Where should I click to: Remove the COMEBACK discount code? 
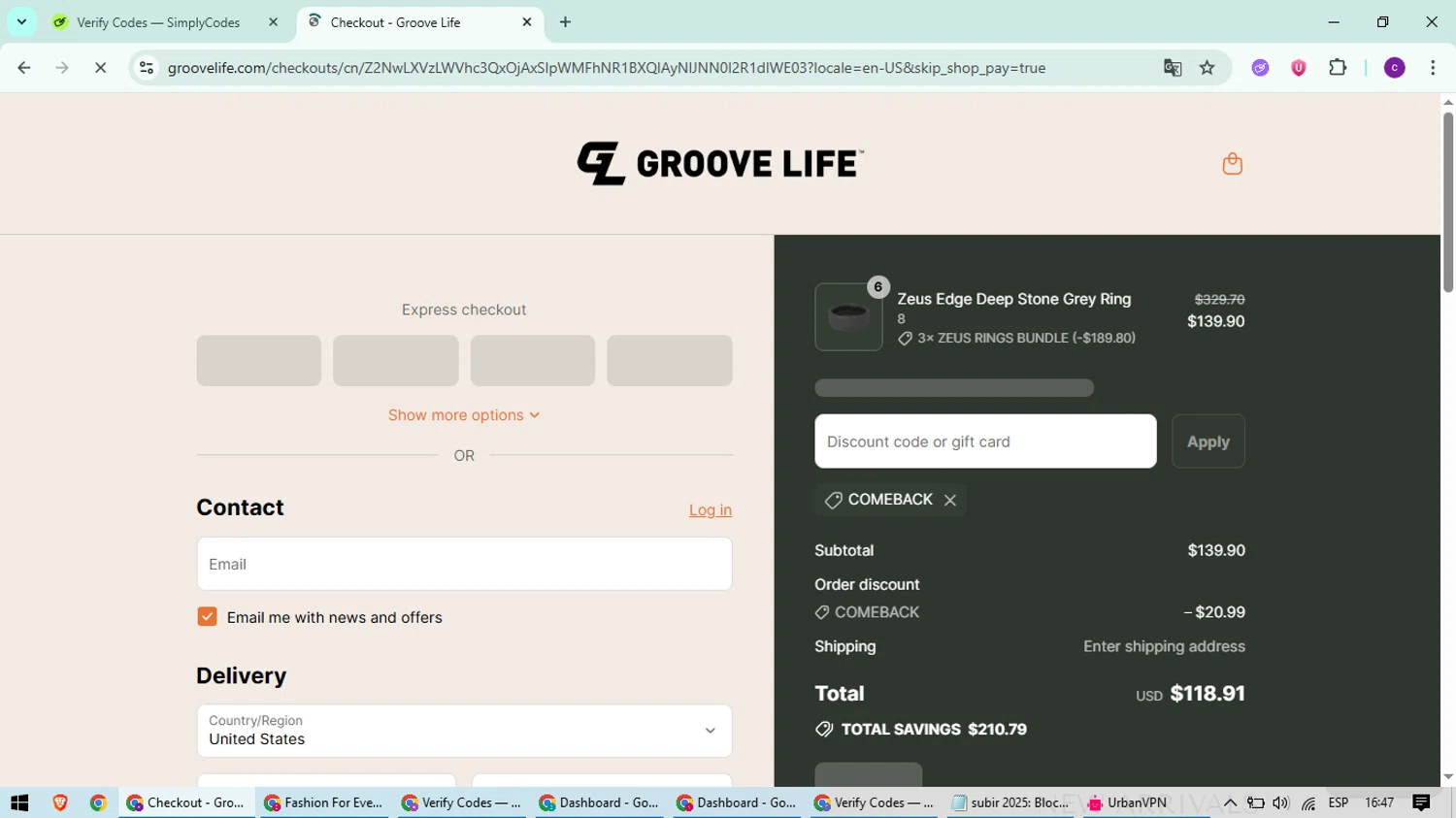point(950,500)
